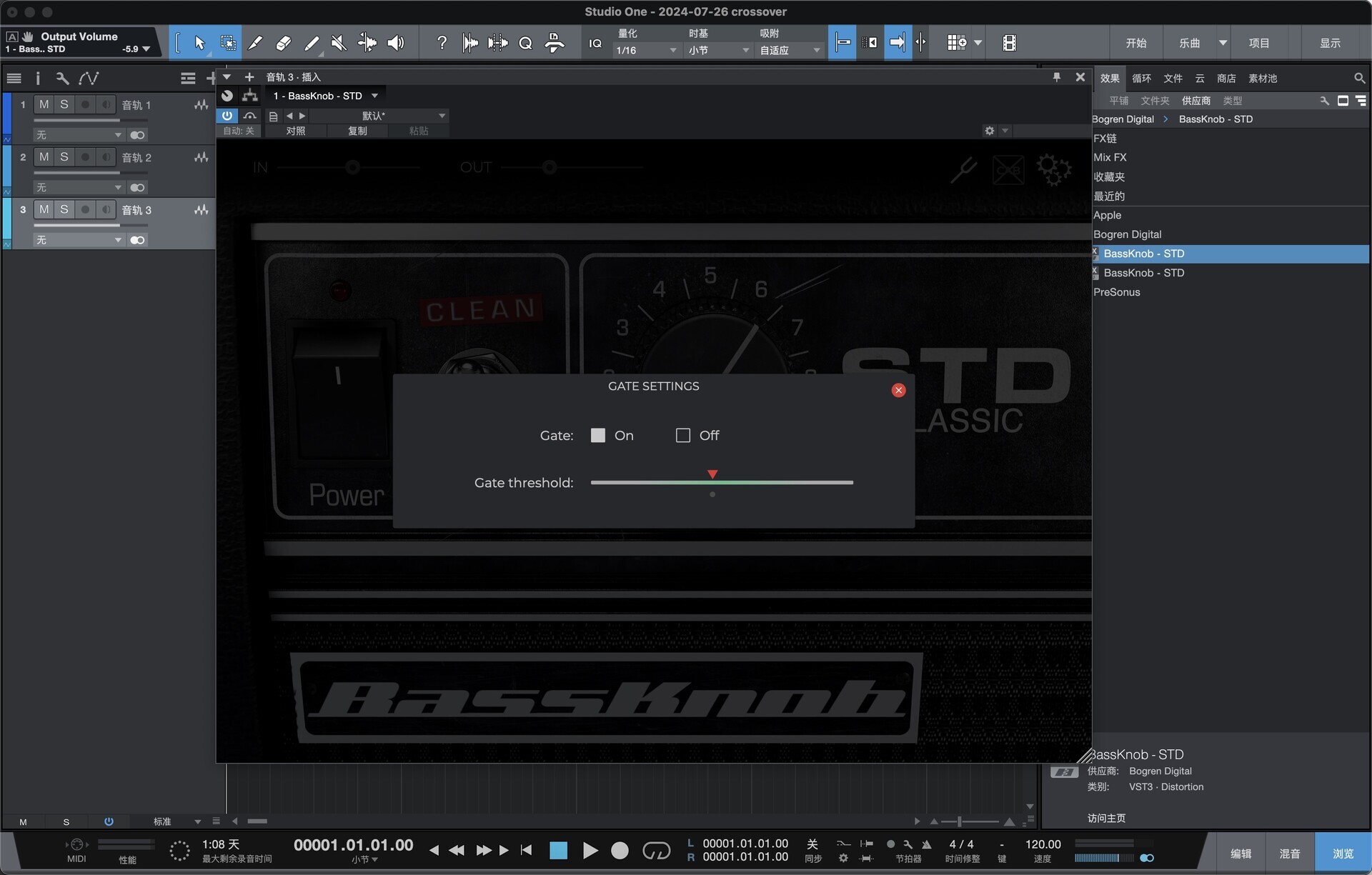
Task: Mute track 2 (音轨 2)
Action: [44, 157]
